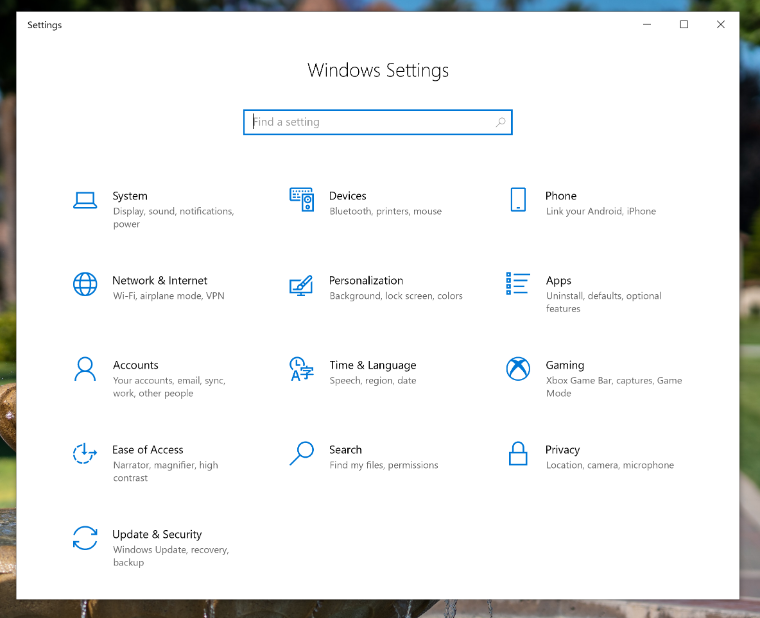Viewport: 760px width, 618px height.
Task: Open the Network & Internet globe icon
Action: tap(85, 284)
